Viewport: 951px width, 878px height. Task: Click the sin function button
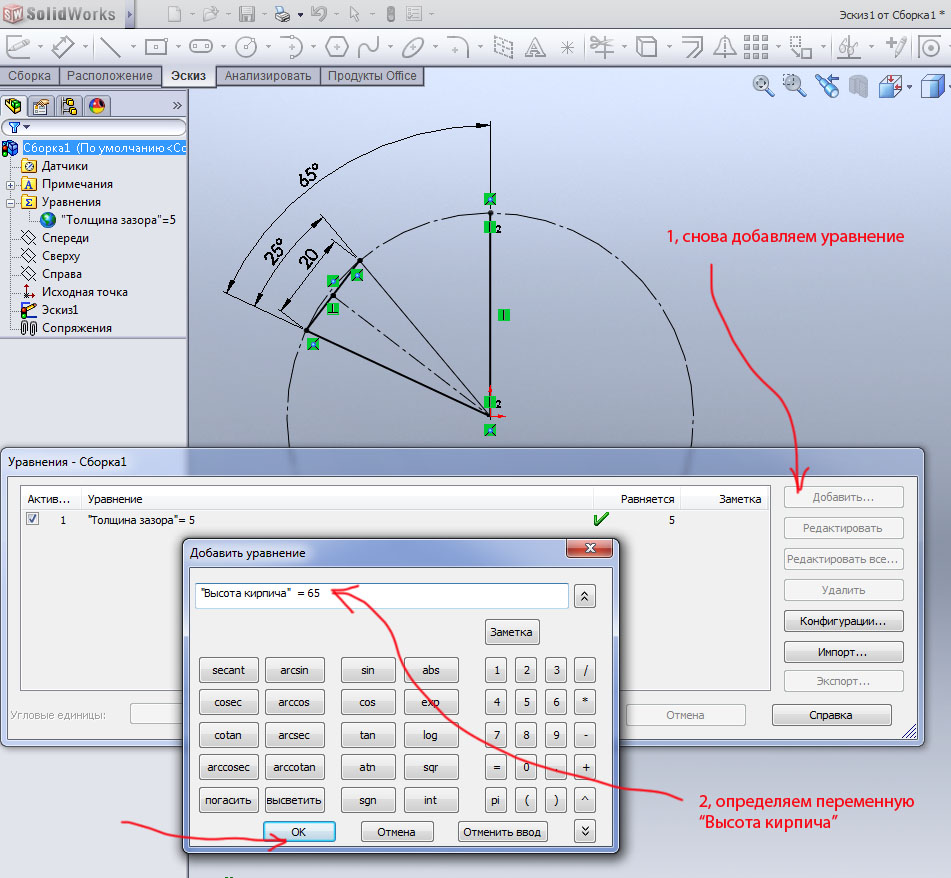367,671
